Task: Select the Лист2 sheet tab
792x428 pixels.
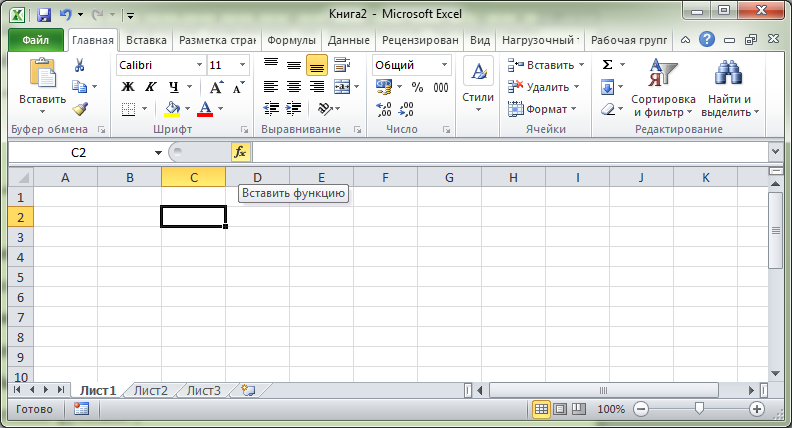Action: click(151, 391)
